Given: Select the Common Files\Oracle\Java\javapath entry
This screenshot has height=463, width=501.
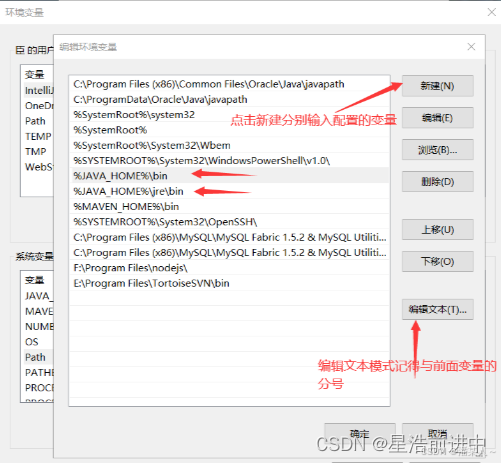Looking at the screenshot, I should pyautogui.click(x=229, y=84).
